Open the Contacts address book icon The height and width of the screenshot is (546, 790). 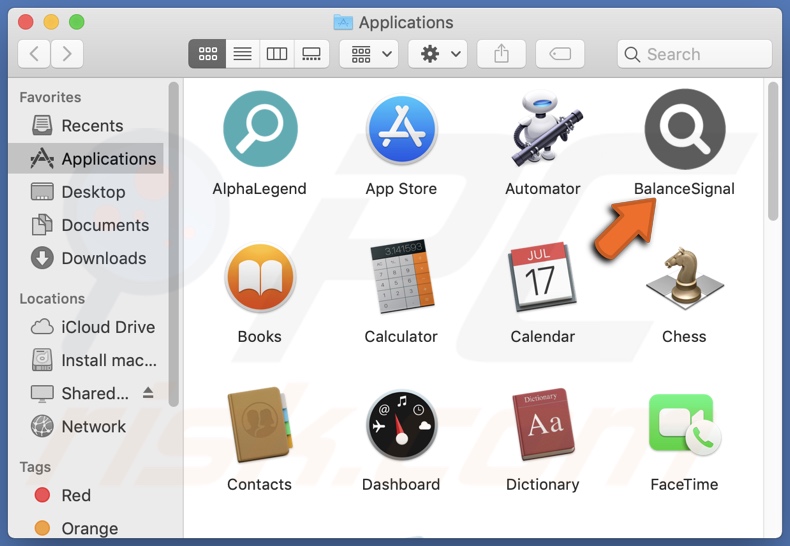pyautogui.click(x=260, y=425)
